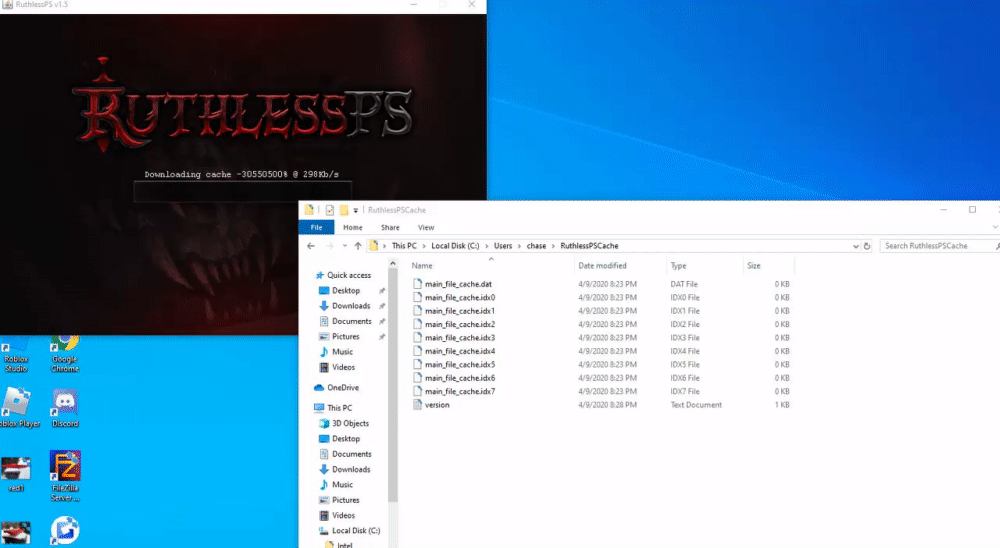Click chase in address breadcrumb

click(536, 246)
